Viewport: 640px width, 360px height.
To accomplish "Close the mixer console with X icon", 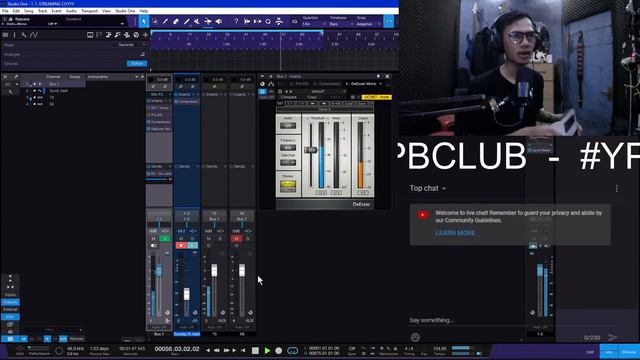I will point(5,77).
